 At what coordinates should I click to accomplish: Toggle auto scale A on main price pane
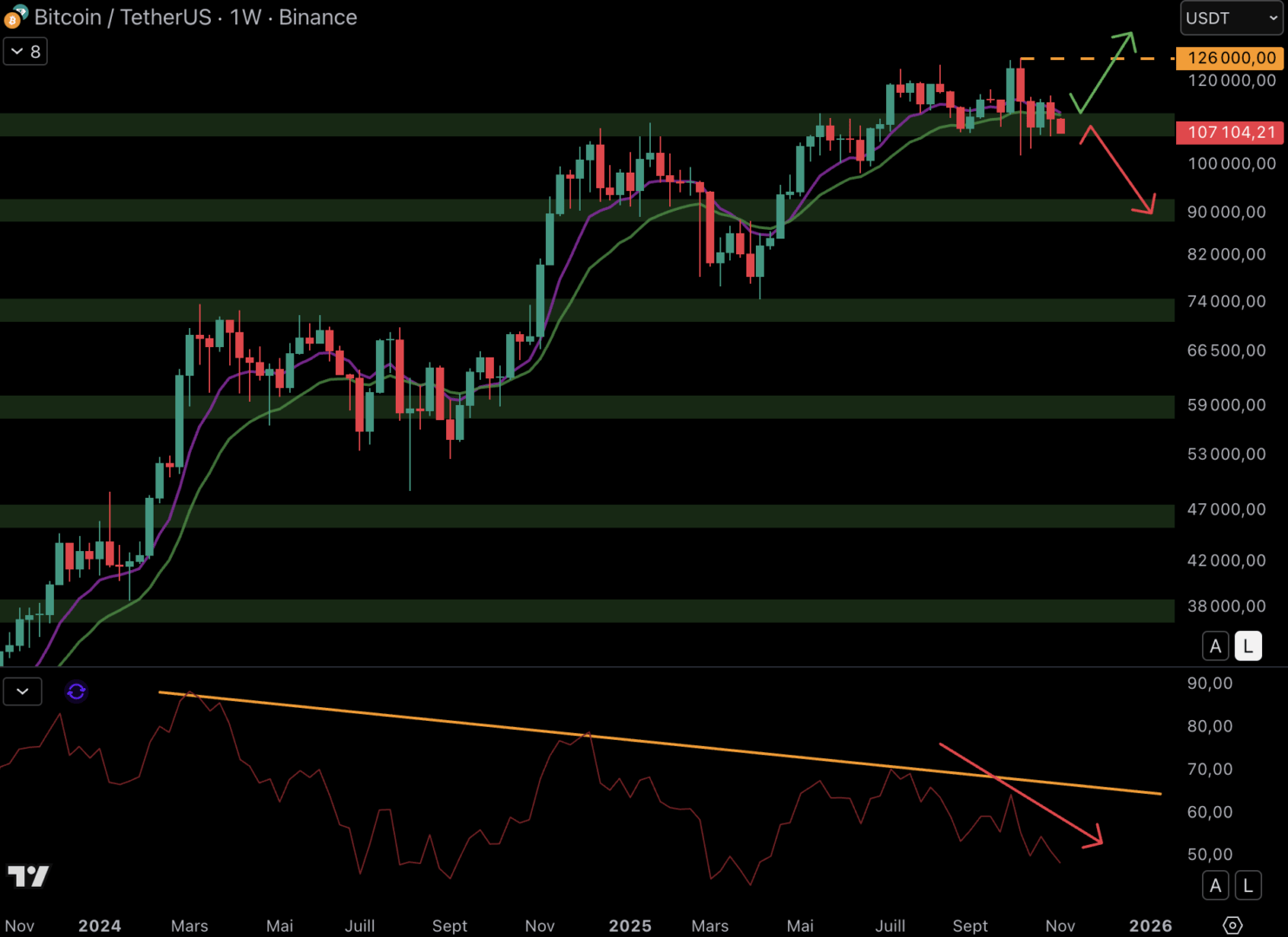point(1215,646)
